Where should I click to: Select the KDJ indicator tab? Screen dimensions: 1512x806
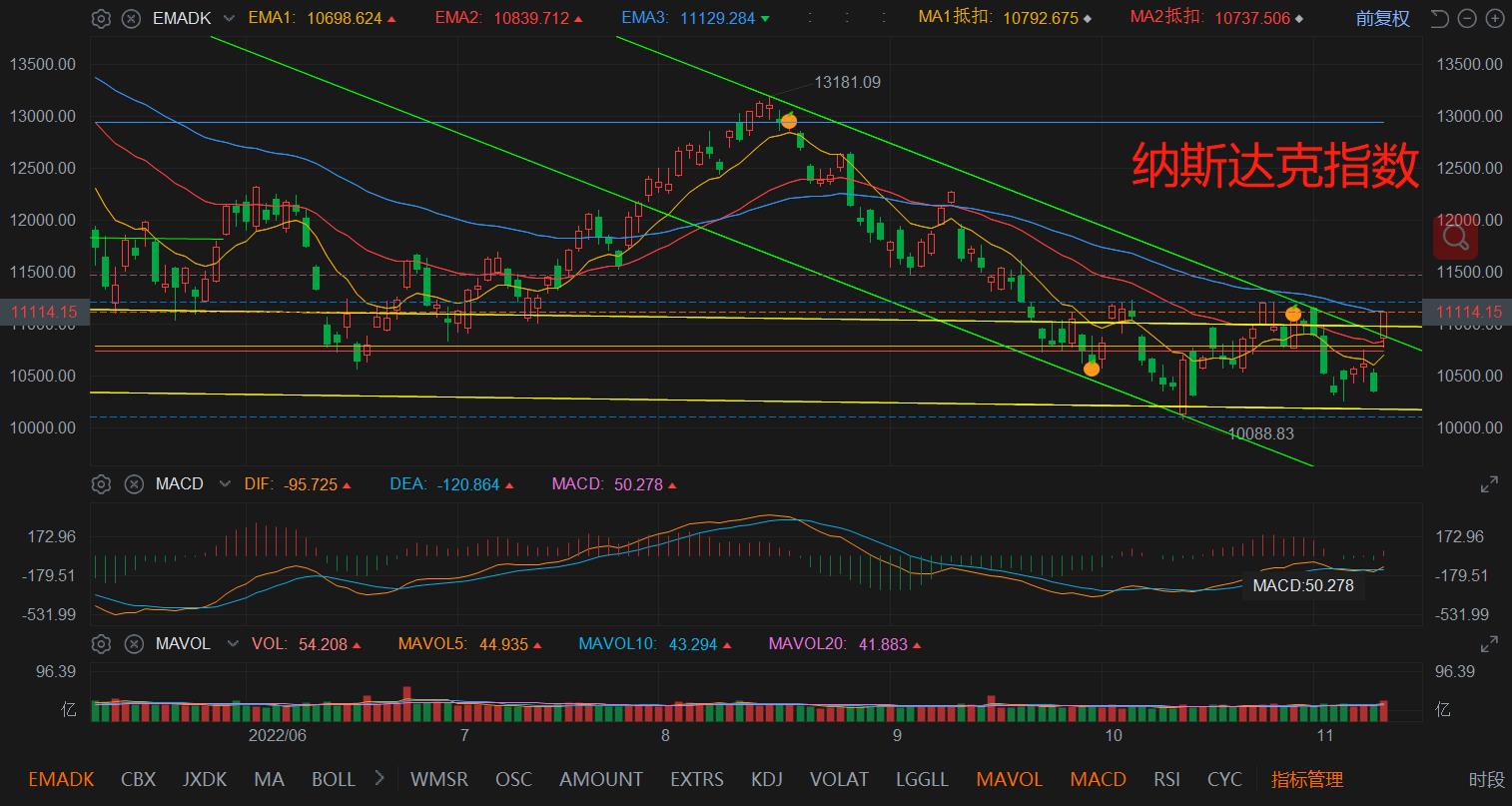tap(766, 779)
